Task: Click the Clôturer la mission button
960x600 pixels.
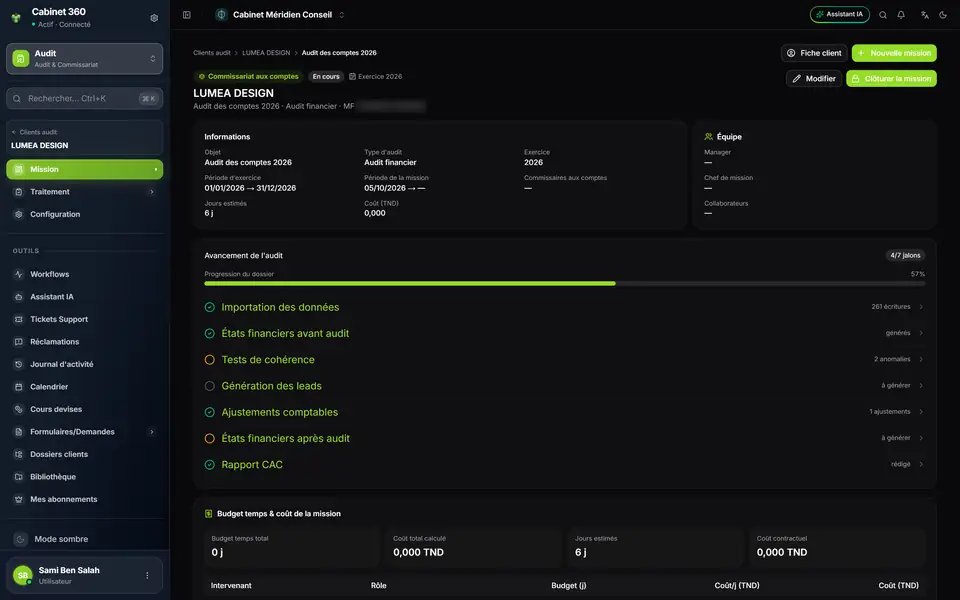Action: pos(891,78)
